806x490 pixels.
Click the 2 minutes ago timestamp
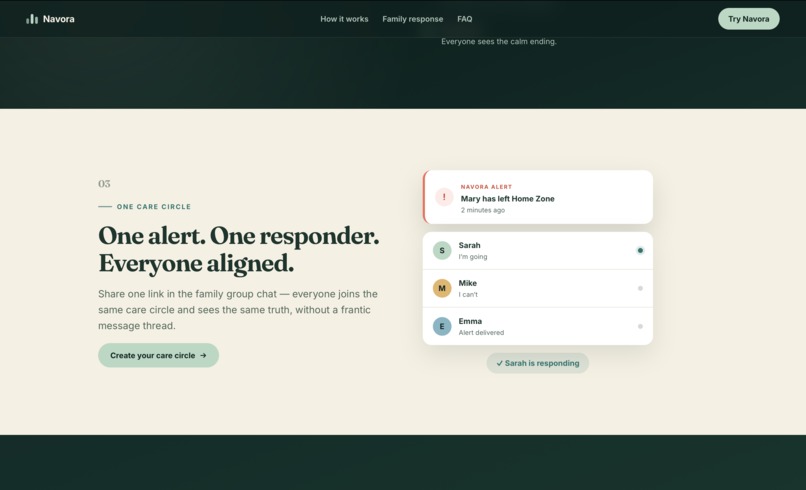[483, 210]
